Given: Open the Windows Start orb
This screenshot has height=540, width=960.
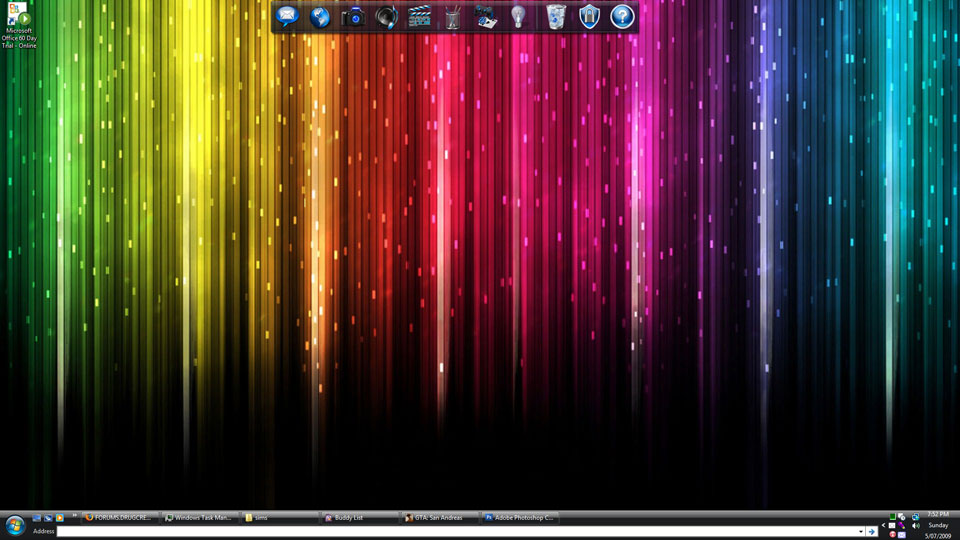Looking at the screenshot, I should coord(15,524).
